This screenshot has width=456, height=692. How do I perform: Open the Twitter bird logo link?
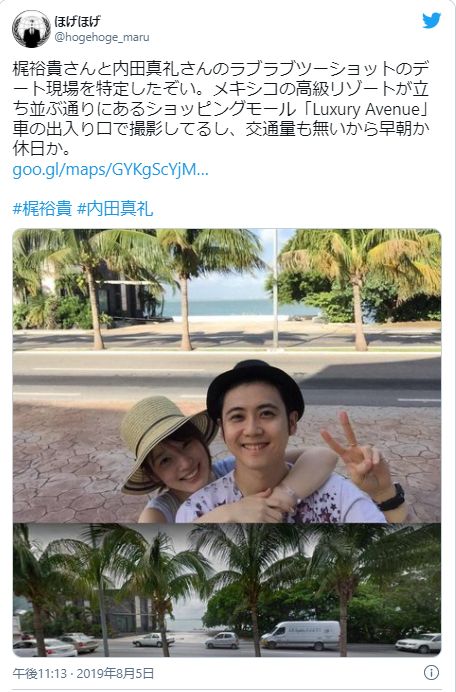click(x=431, y=20)
